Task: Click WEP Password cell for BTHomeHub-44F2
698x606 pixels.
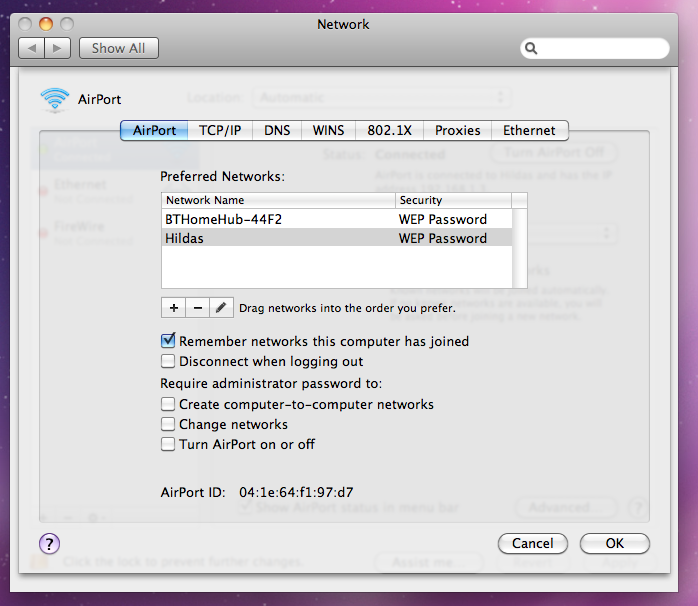Action: [442, 219]
